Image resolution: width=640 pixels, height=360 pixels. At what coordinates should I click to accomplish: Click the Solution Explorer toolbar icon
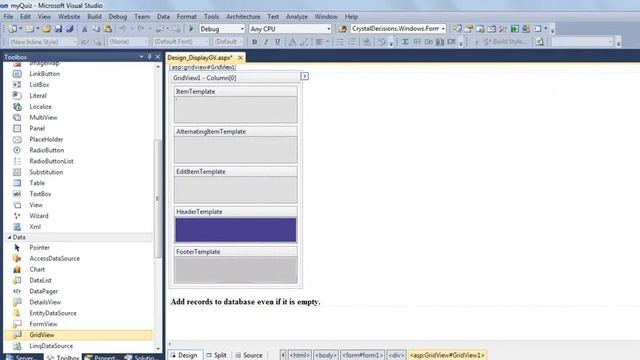point(457,29)
